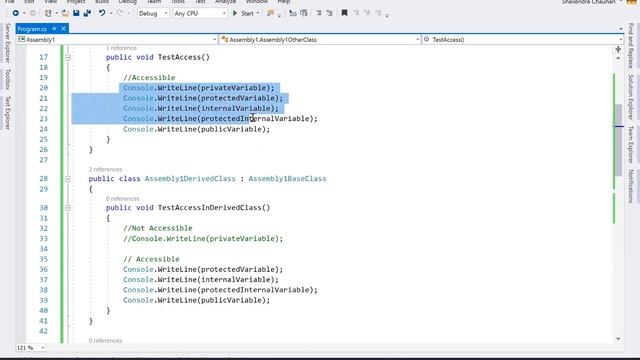Undo the last edit via Undo icon
This screenshot has height=360, width=640.
102,13
